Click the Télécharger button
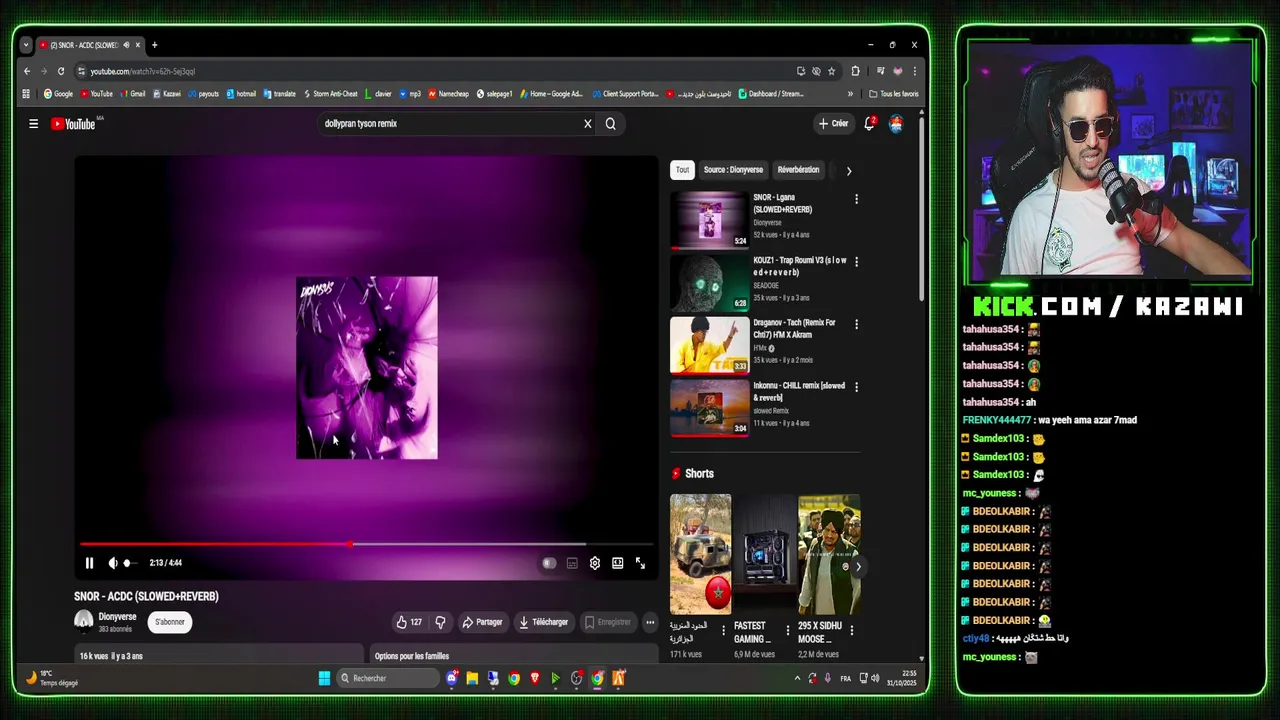The image size is (1280, 720). point(543,622)
